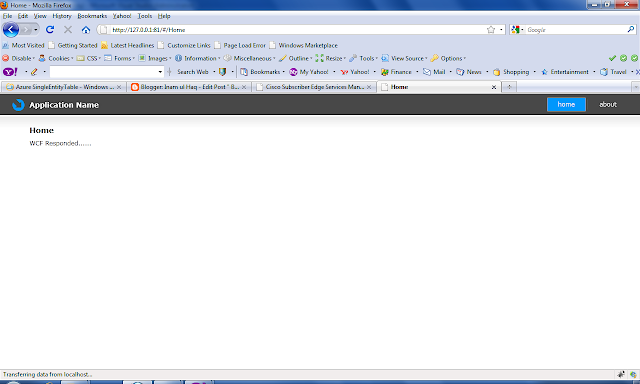Open Yahoo toolbar News button
The width and height of the screenshot is (640, 384).
point(469,72)
